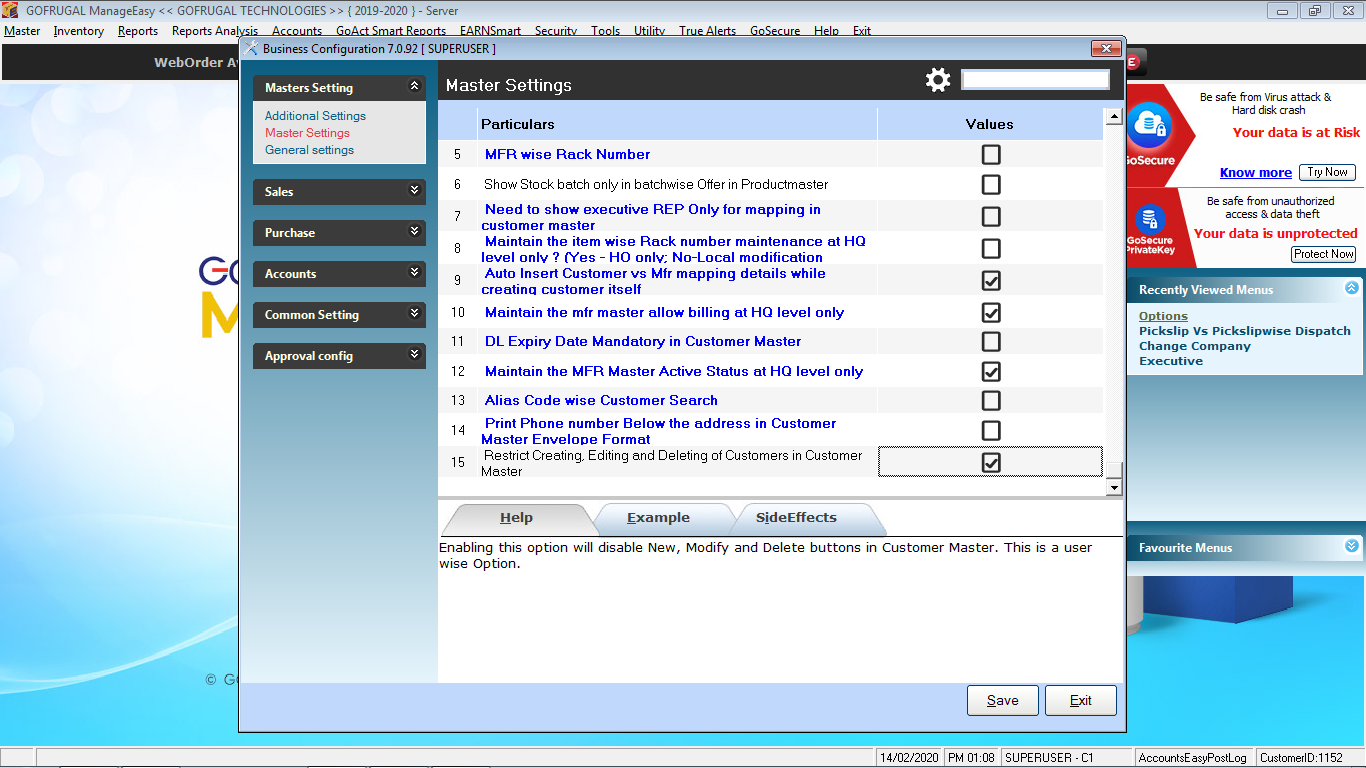Toggle Show Stock batch only in batchwise Offer checkbox
The image size is (1366, 768).
991,185
